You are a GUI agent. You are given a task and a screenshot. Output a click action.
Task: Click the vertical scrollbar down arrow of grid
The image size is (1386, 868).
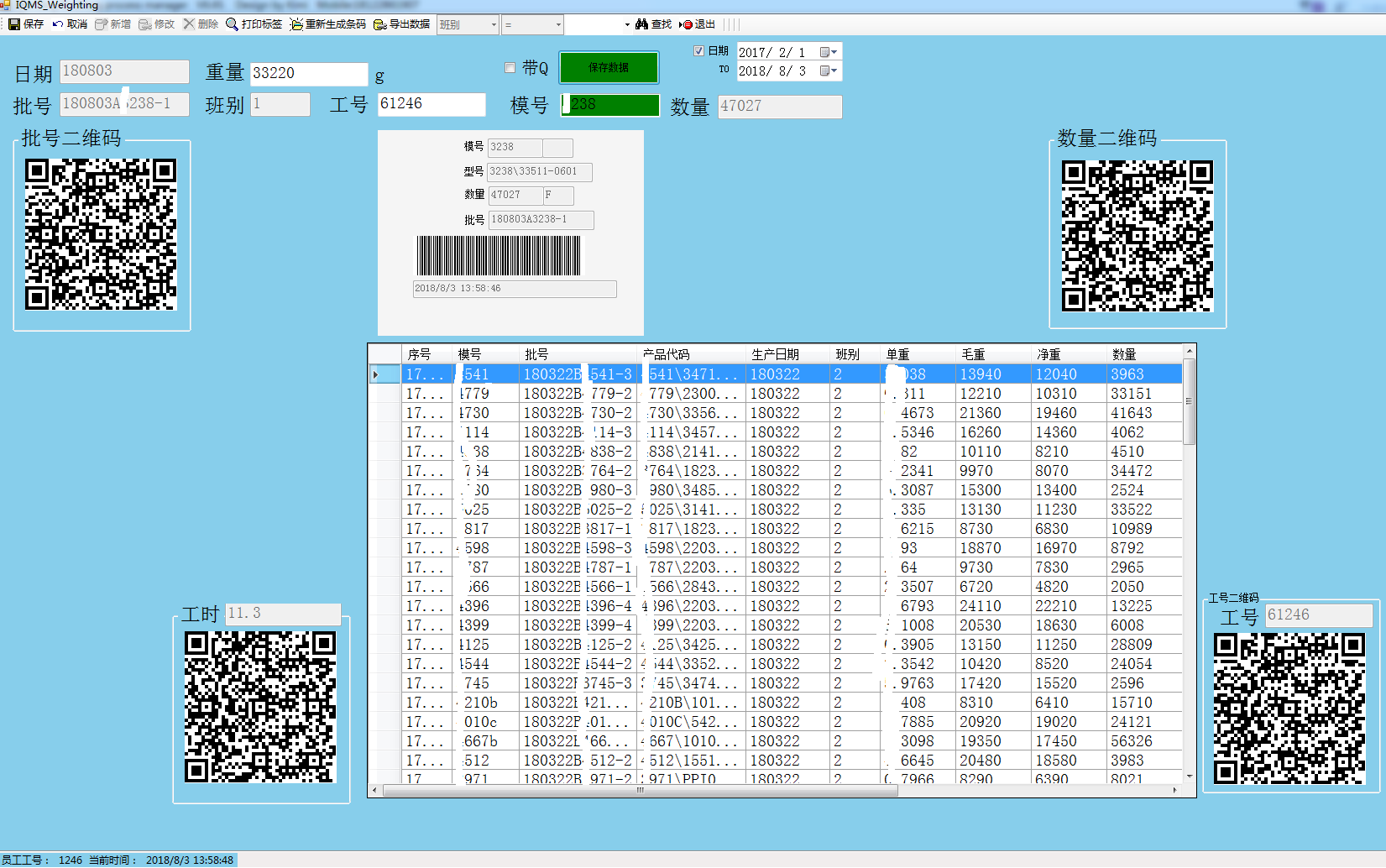pos(1189,777)
